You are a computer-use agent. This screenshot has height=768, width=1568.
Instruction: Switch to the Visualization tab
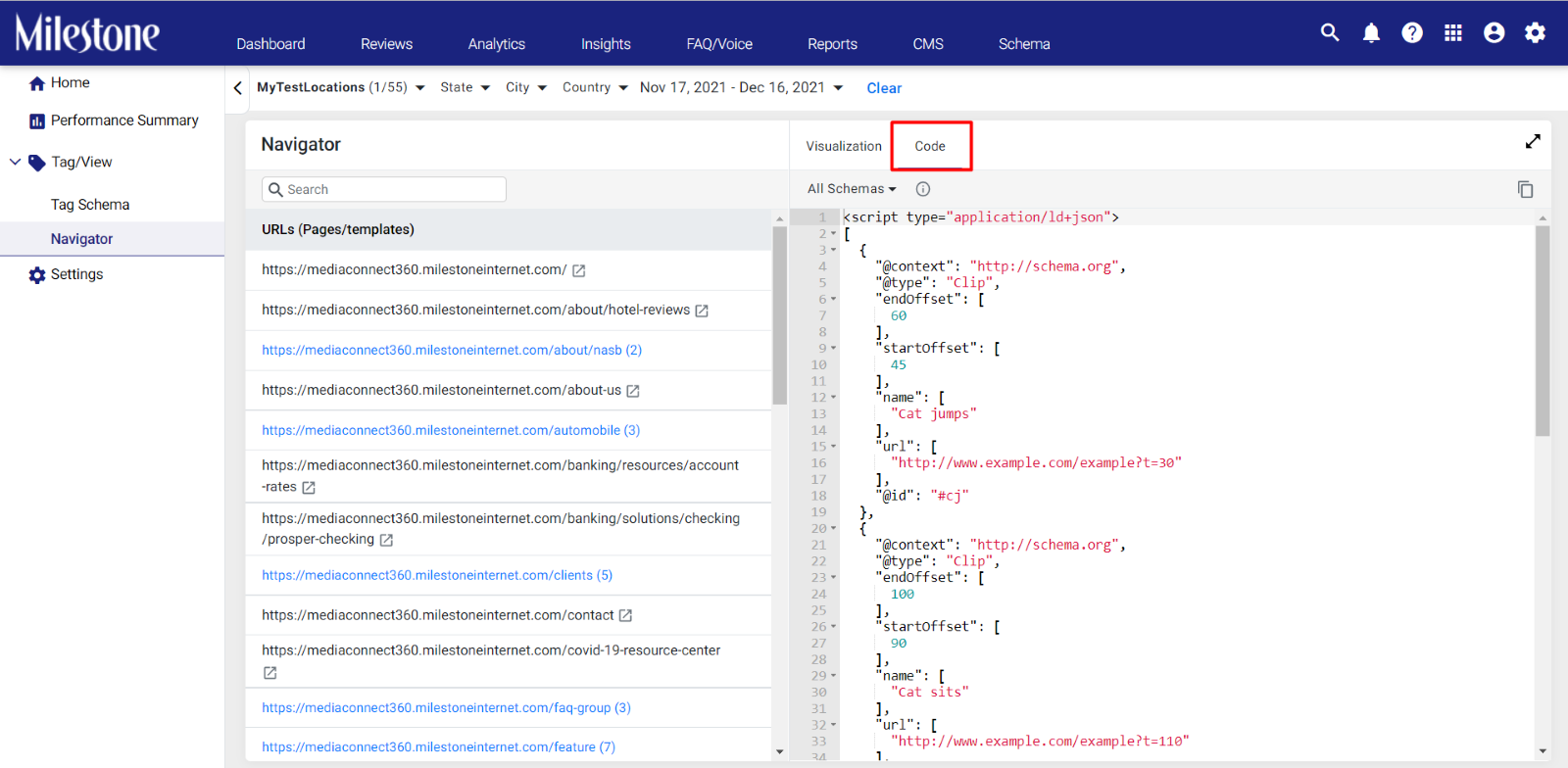coord(844,146)
